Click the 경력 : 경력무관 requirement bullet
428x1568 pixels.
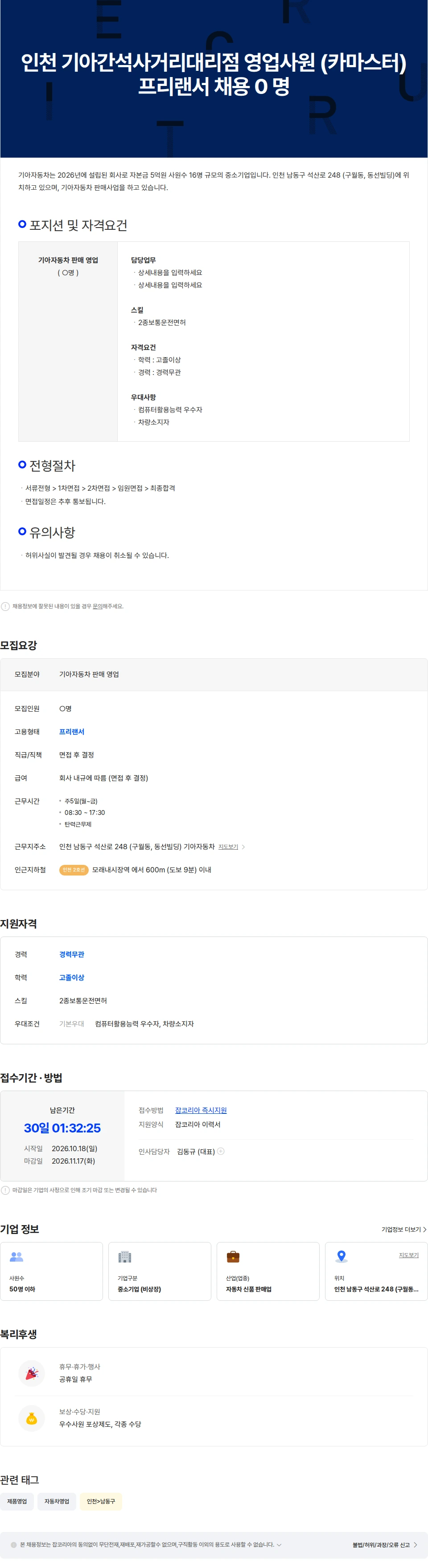point(159,372)
